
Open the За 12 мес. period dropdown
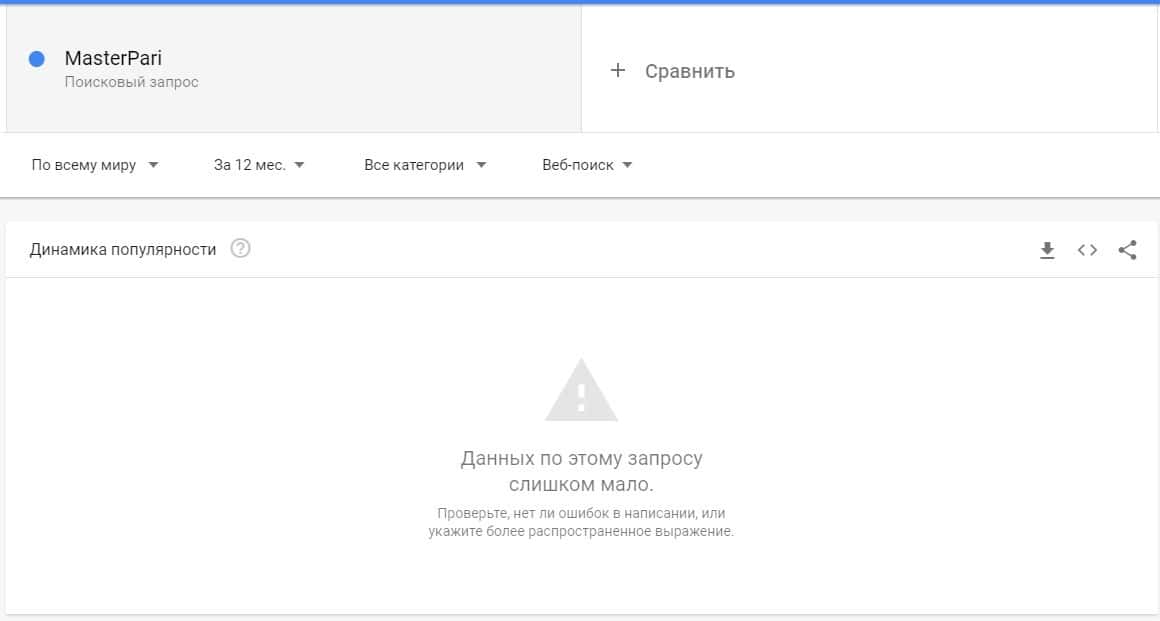click(x=259, y=165)
